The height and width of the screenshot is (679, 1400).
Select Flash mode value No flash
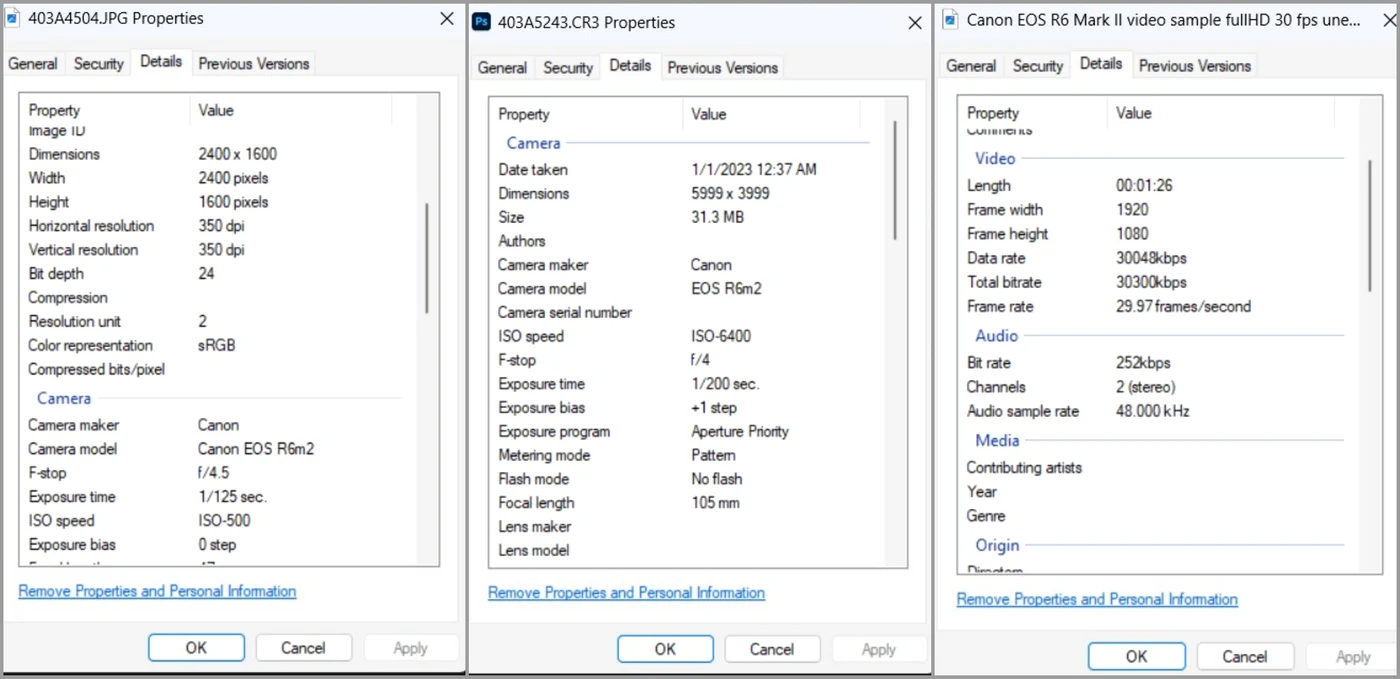717,479
